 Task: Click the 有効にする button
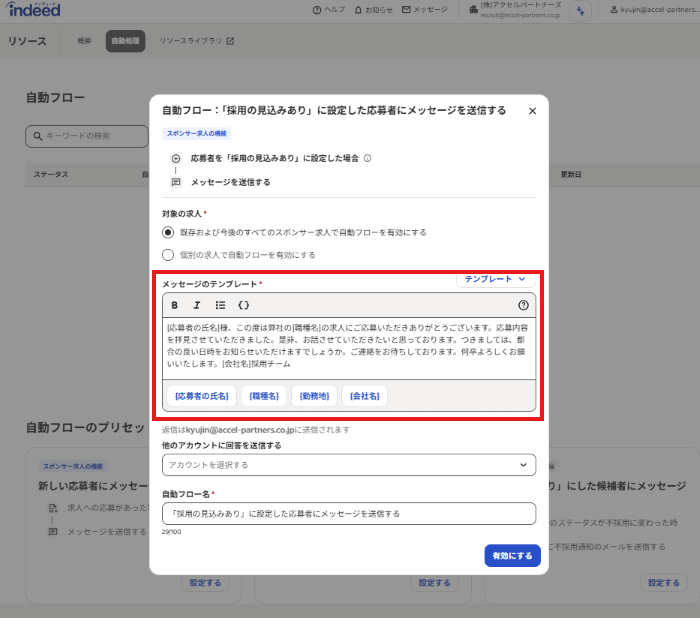[512, 555]
